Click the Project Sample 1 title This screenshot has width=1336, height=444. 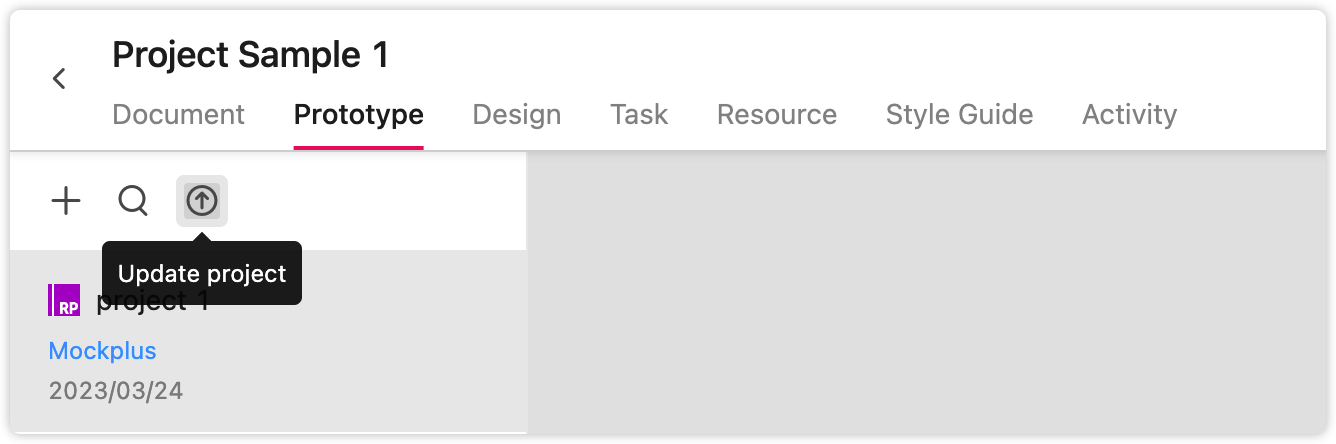coord(251,54)
